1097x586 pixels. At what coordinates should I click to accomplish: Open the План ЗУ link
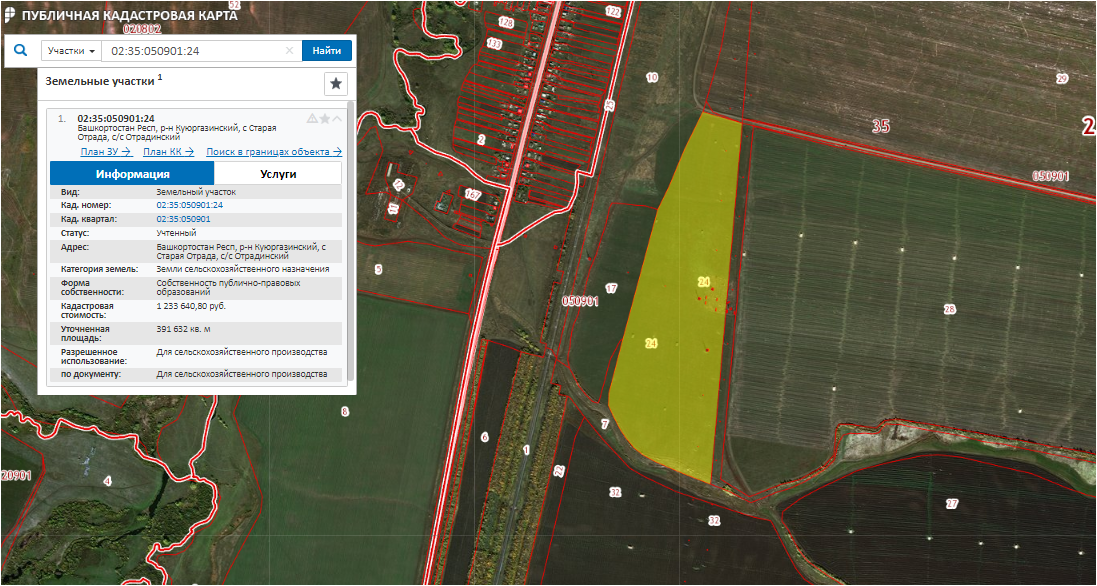106,152
